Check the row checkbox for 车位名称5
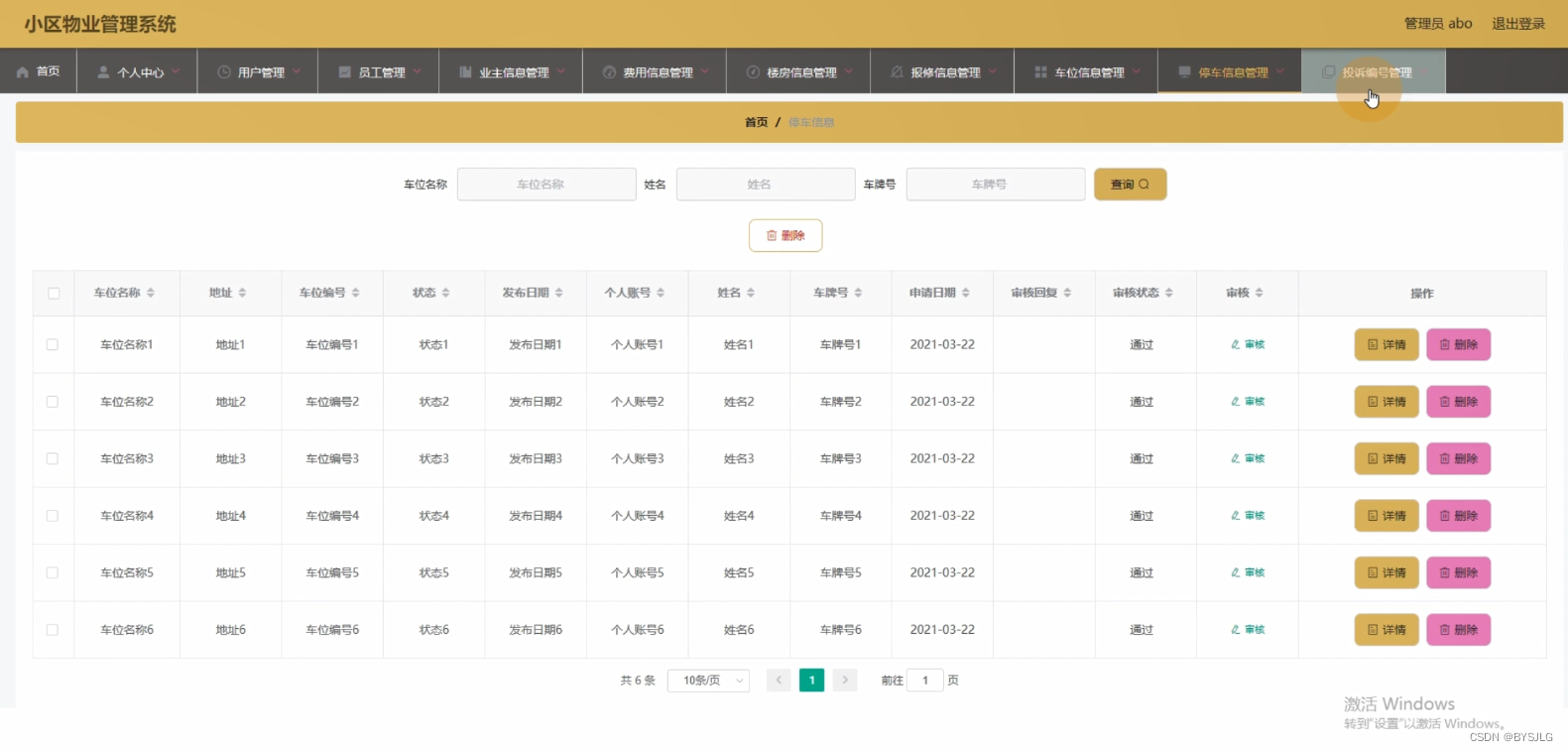 [x=53, y=572]
